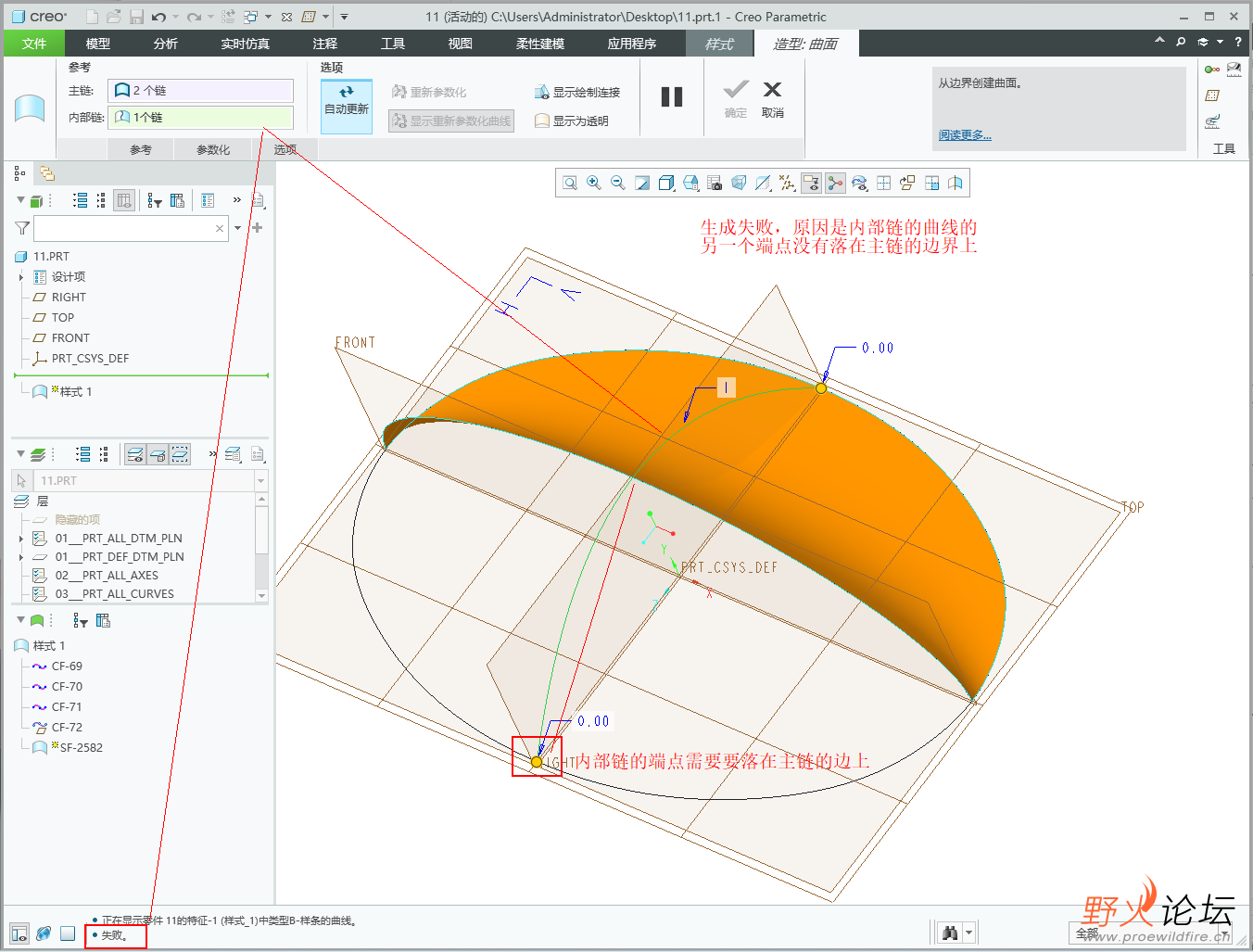
Task: Click the set active plane orientation icon
Action: click(x=907, y=184)
